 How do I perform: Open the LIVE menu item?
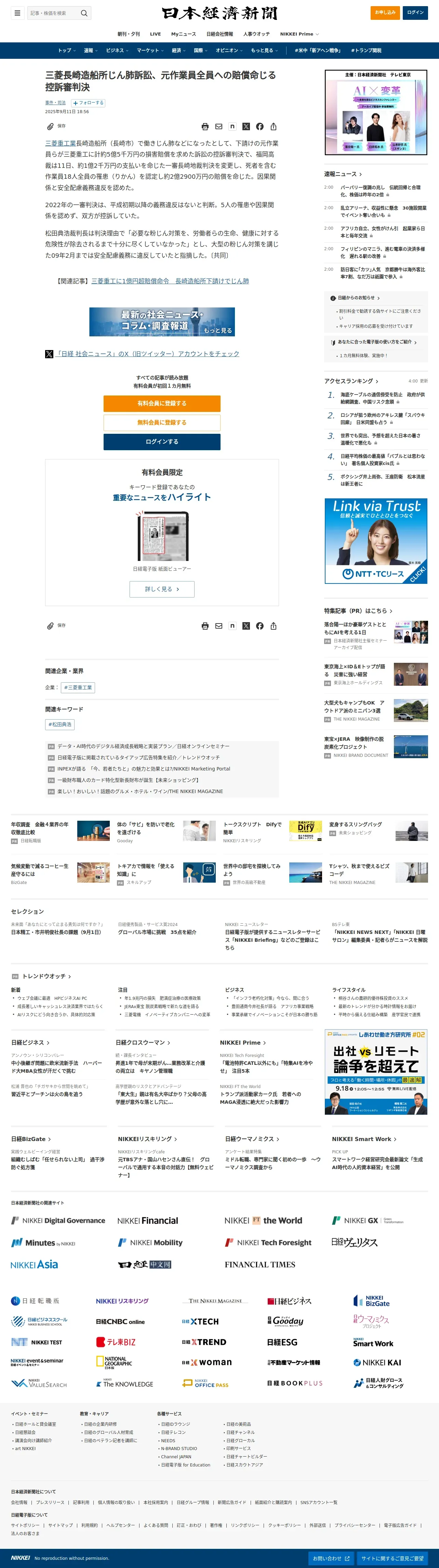(155, 34)
